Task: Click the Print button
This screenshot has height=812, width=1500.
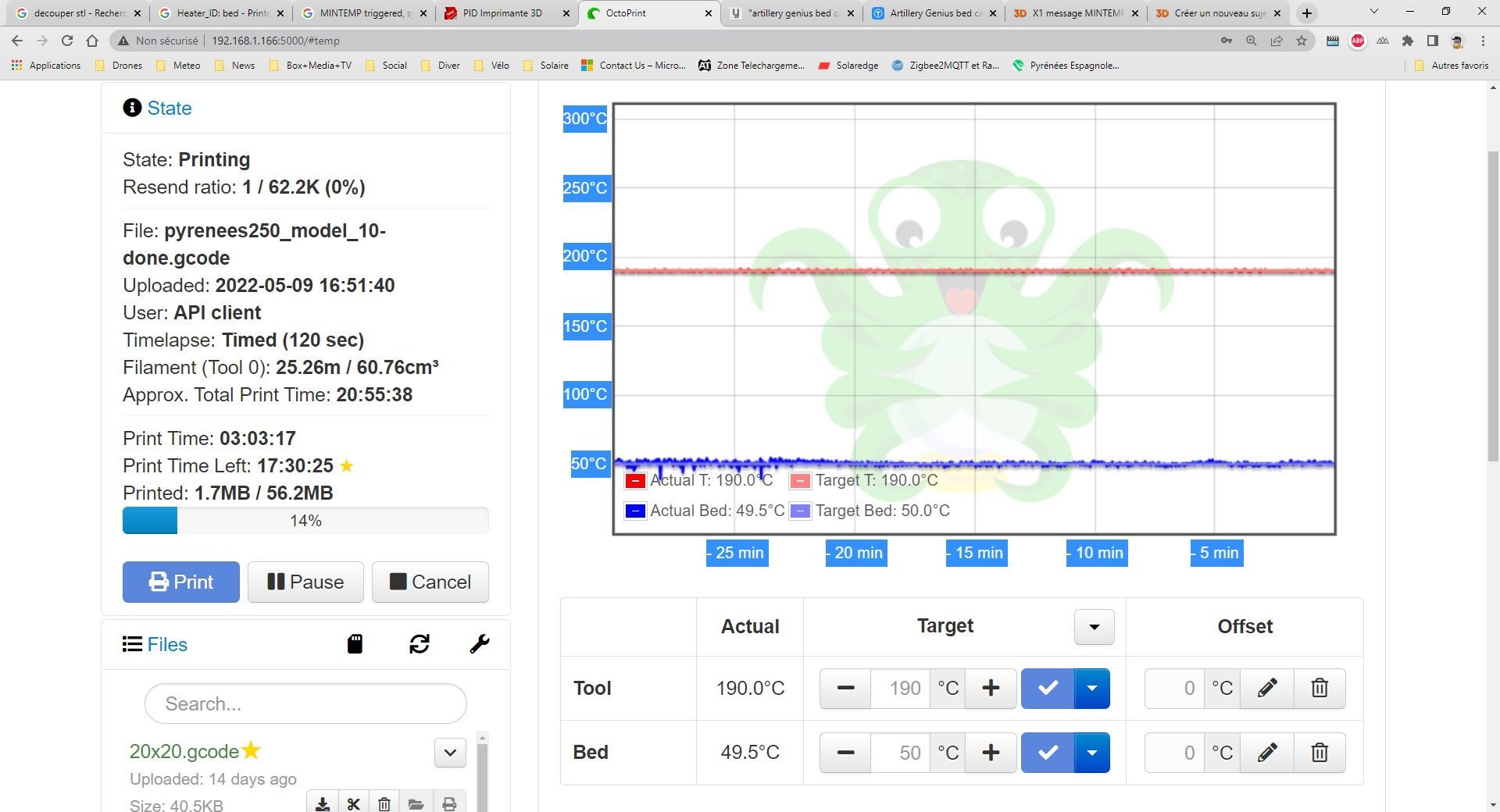Action: pos(181,582)
